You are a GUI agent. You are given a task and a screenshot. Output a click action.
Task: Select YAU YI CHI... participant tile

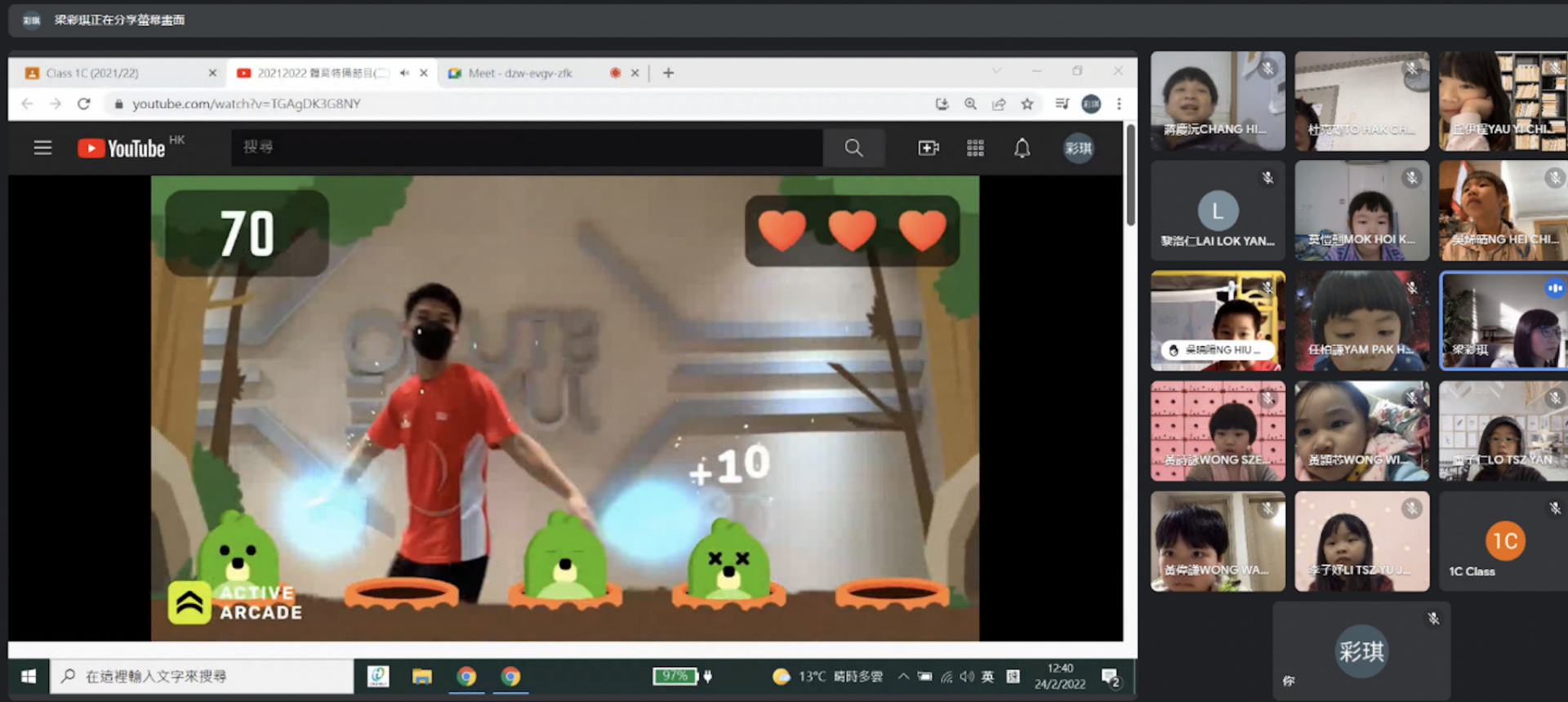1503,101
